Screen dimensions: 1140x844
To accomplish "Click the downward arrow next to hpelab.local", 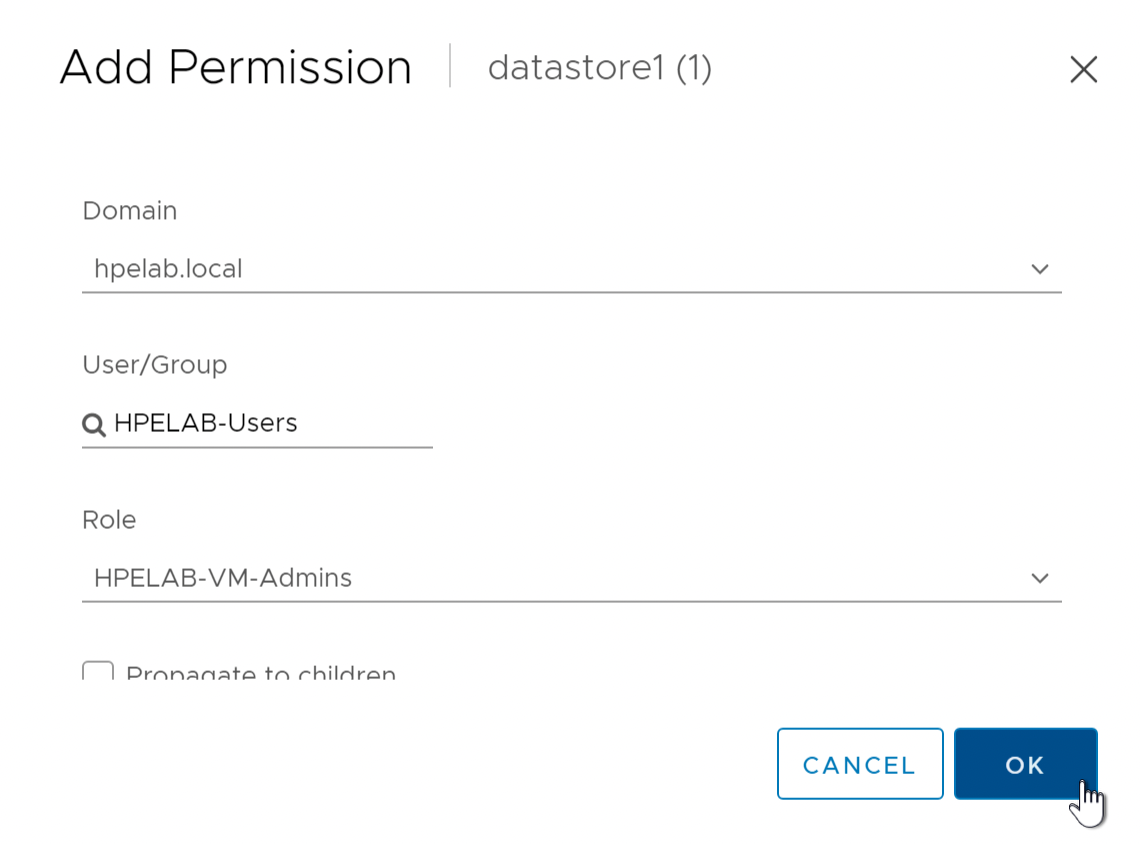I will 1040,269.
